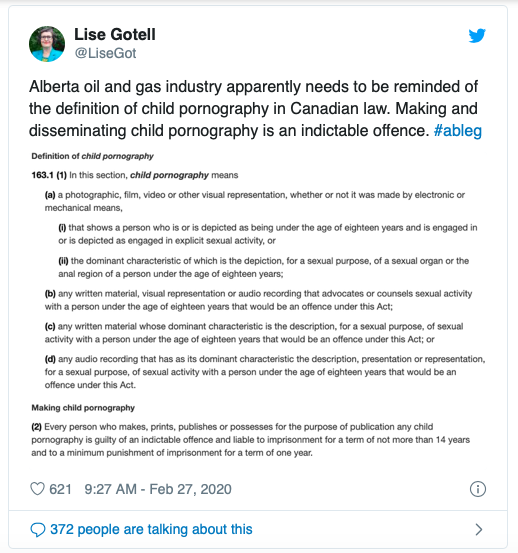Click the 621 likes count
Image resolution: width=518 pixels, height=553 pixels.
pos(60,489)
